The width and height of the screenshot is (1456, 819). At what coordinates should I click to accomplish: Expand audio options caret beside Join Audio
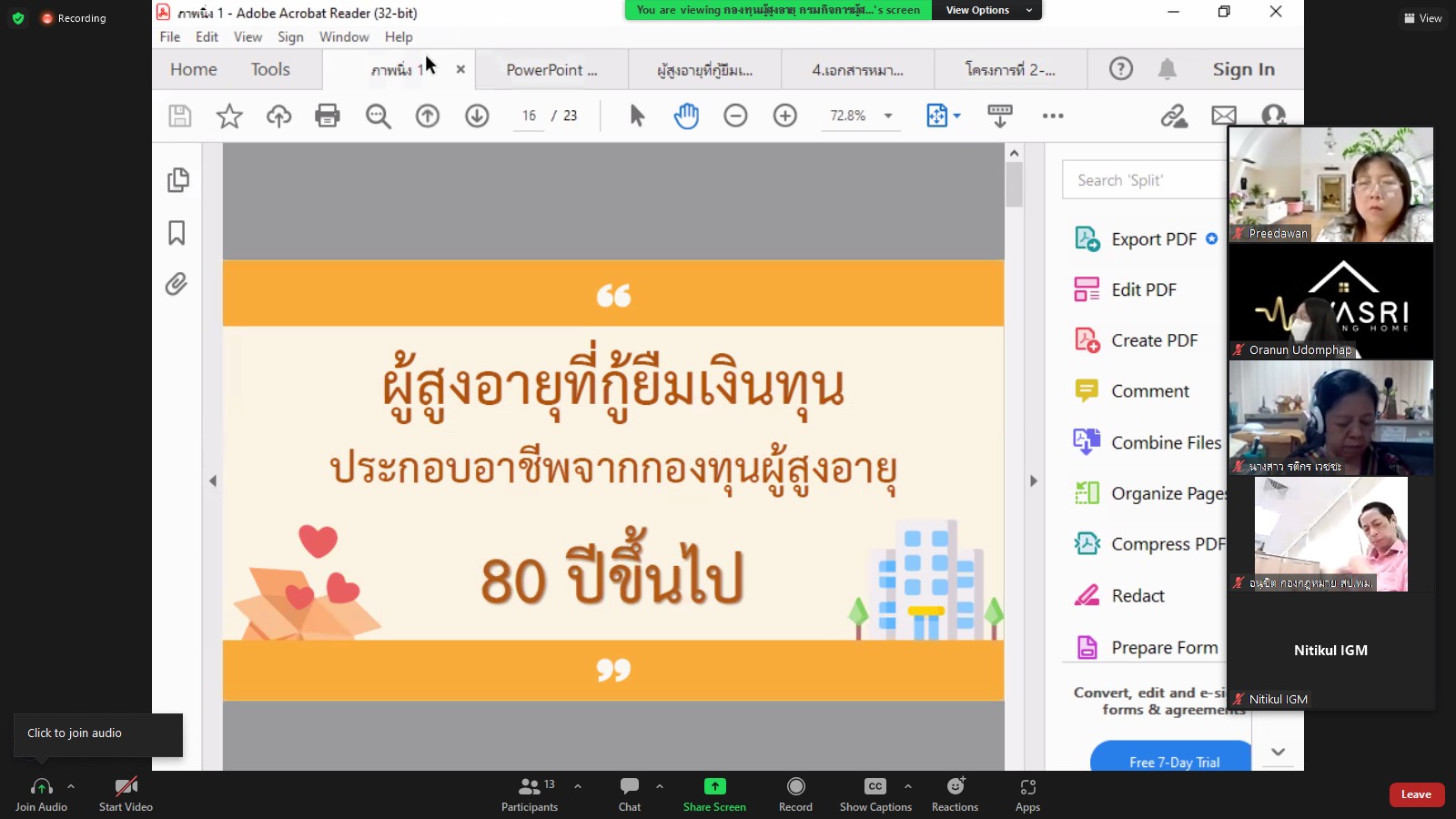(x=71, y=786)
